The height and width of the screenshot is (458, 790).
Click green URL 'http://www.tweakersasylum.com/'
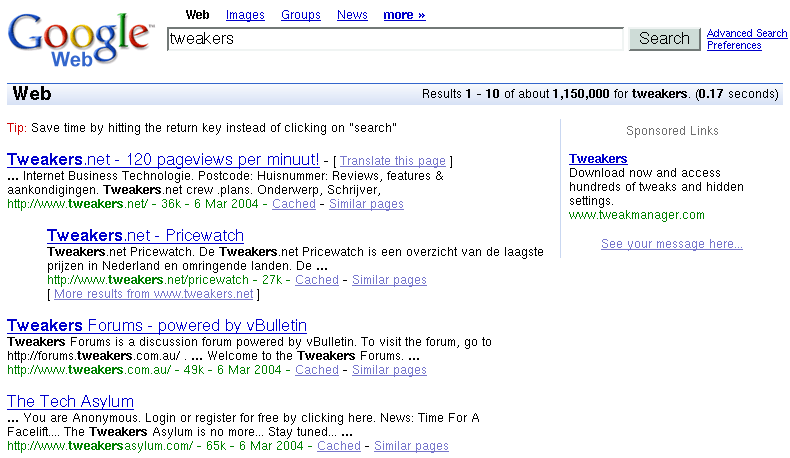[100, 446]
